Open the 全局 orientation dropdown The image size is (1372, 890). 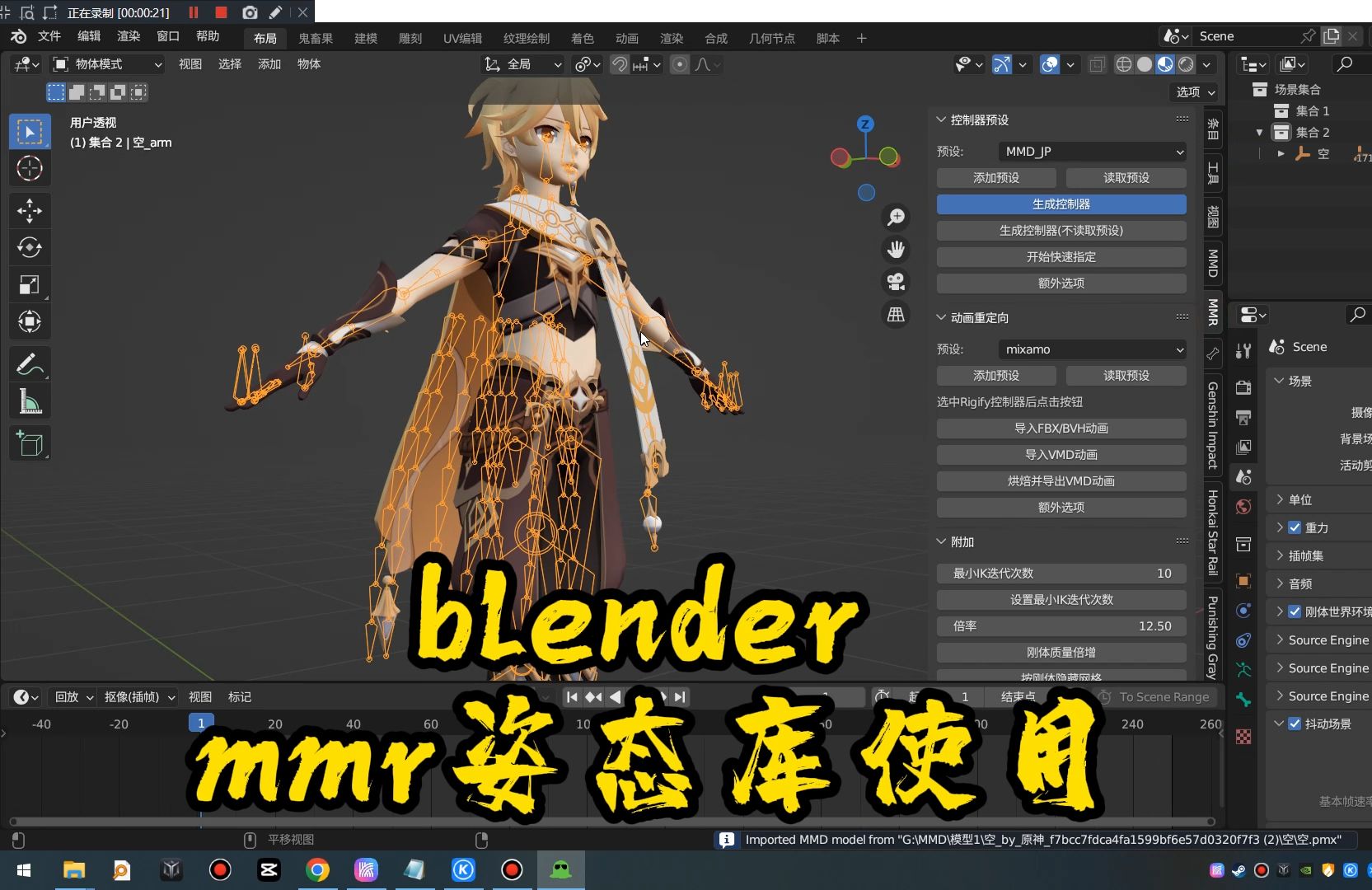point(523,64)
